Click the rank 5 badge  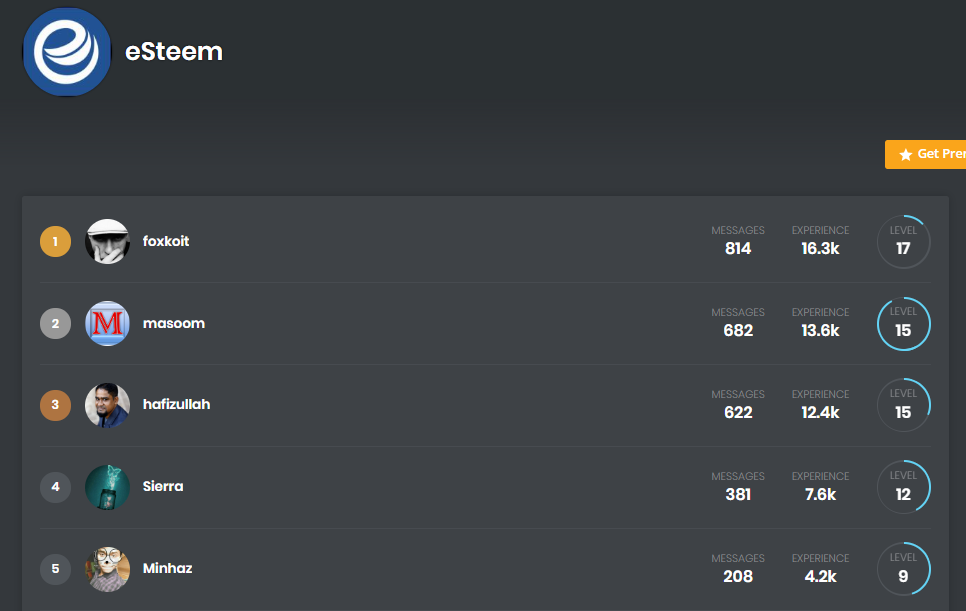55,569
